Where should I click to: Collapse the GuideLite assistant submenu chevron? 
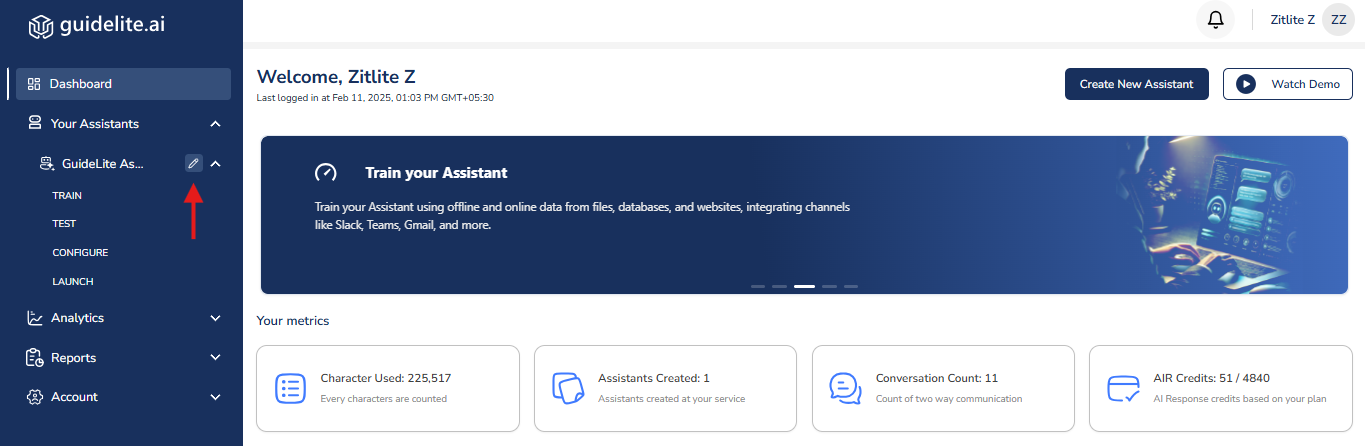pyautogui.click(x=215, y=163)
